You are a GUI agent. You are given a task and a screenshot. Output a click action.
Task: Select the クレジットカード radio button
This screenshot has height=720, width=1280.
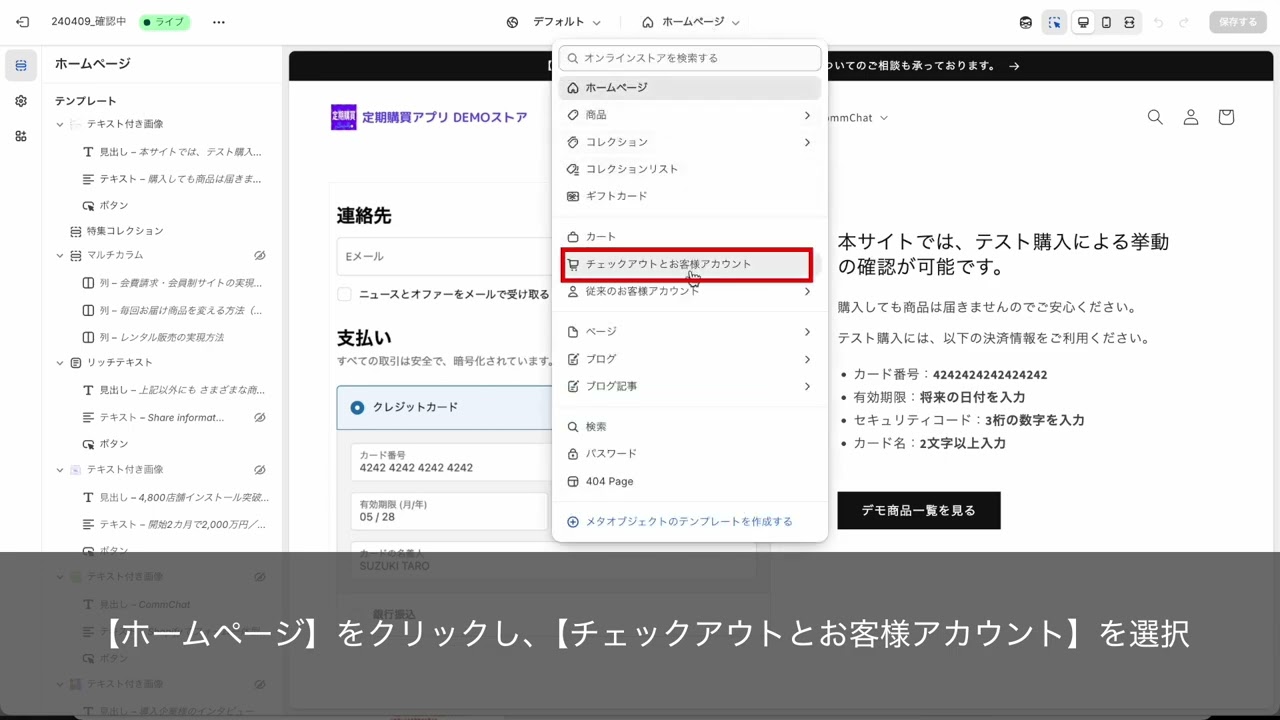pos(357,407)
